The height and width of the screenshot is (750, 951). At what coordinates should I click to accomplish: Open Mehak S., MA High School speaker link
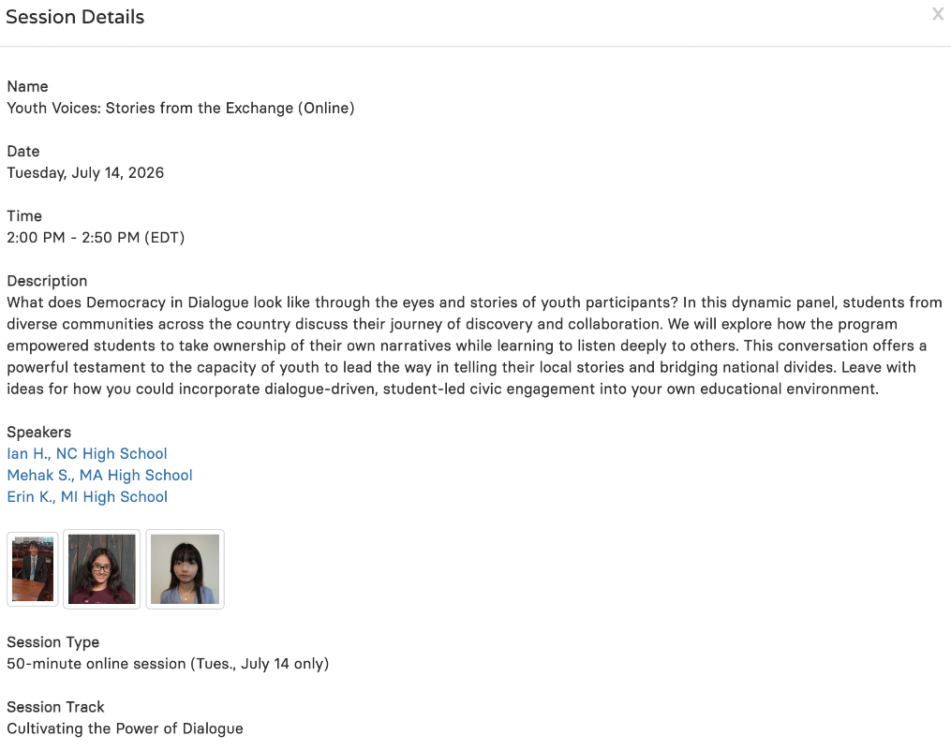coord(99,475)
